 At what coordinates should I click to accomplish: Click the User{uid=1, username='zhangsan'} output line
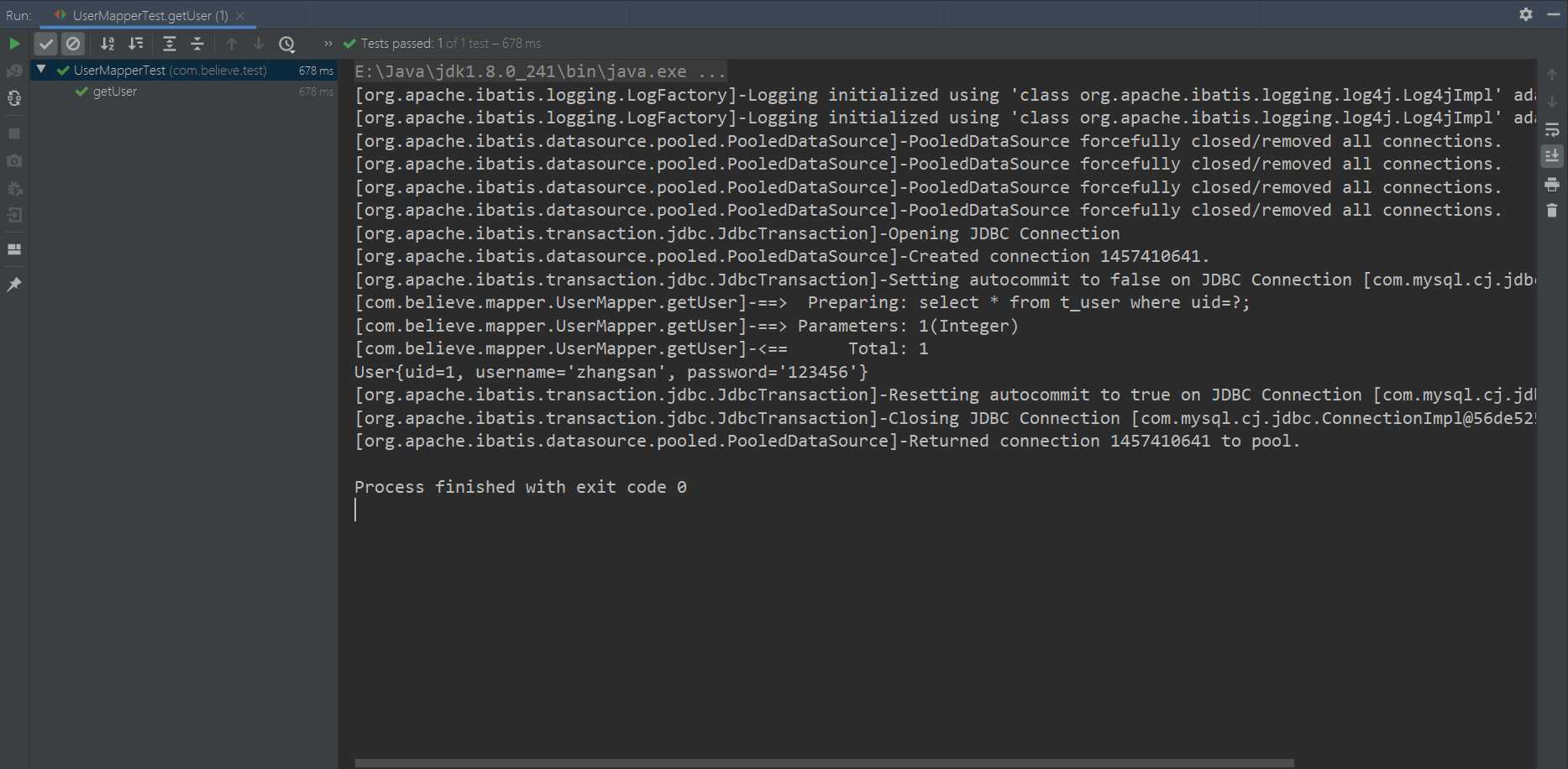[611, 372]
